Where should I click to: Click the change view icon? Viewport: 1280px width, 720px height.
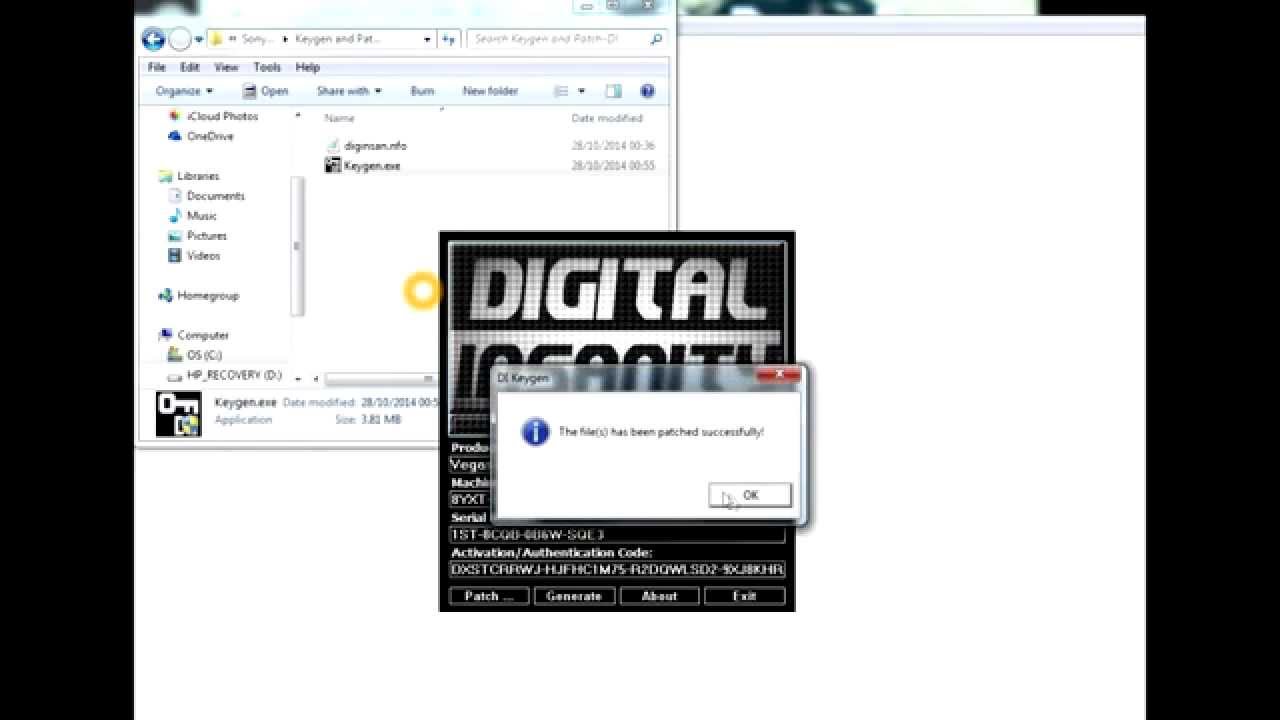(x=562, y=91)
